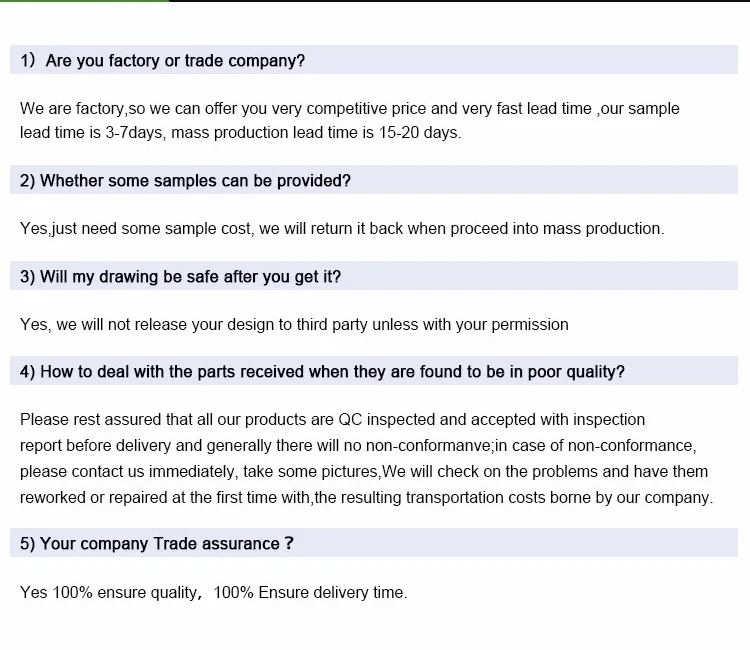
Task: Click the 'reworked or repaired' transportation costs line
Action: tap(366, 497)
